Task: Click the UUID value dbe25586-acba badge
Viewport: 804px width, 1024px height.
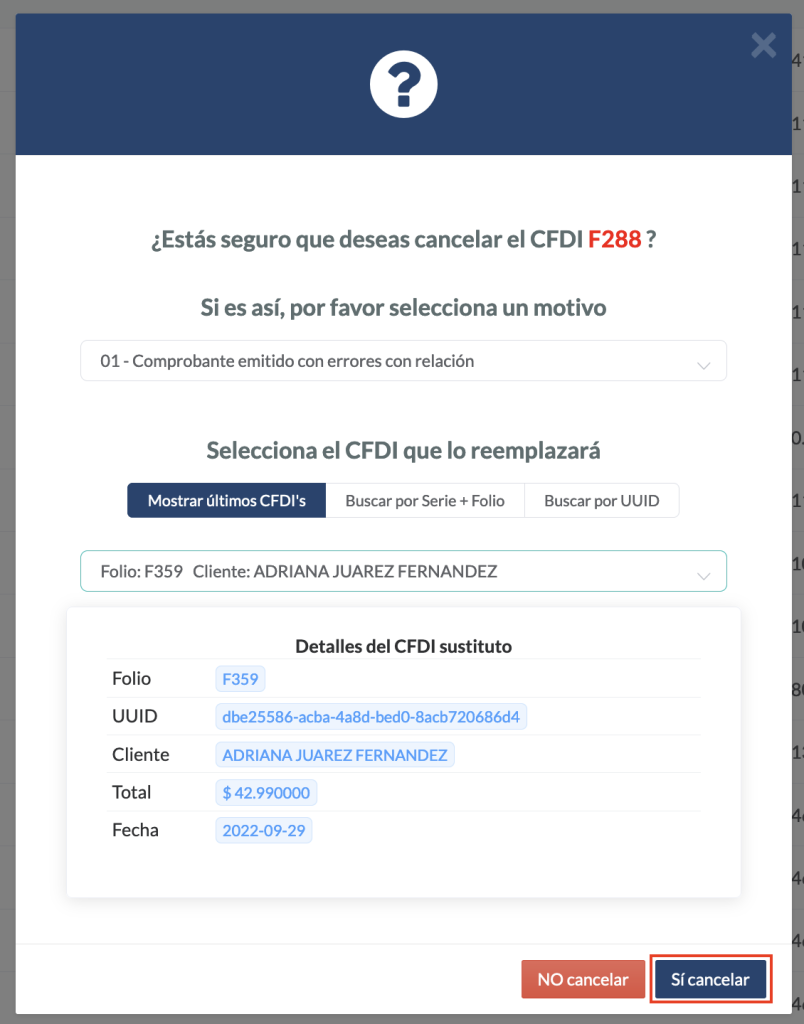Action: click(x=372, y=717)
